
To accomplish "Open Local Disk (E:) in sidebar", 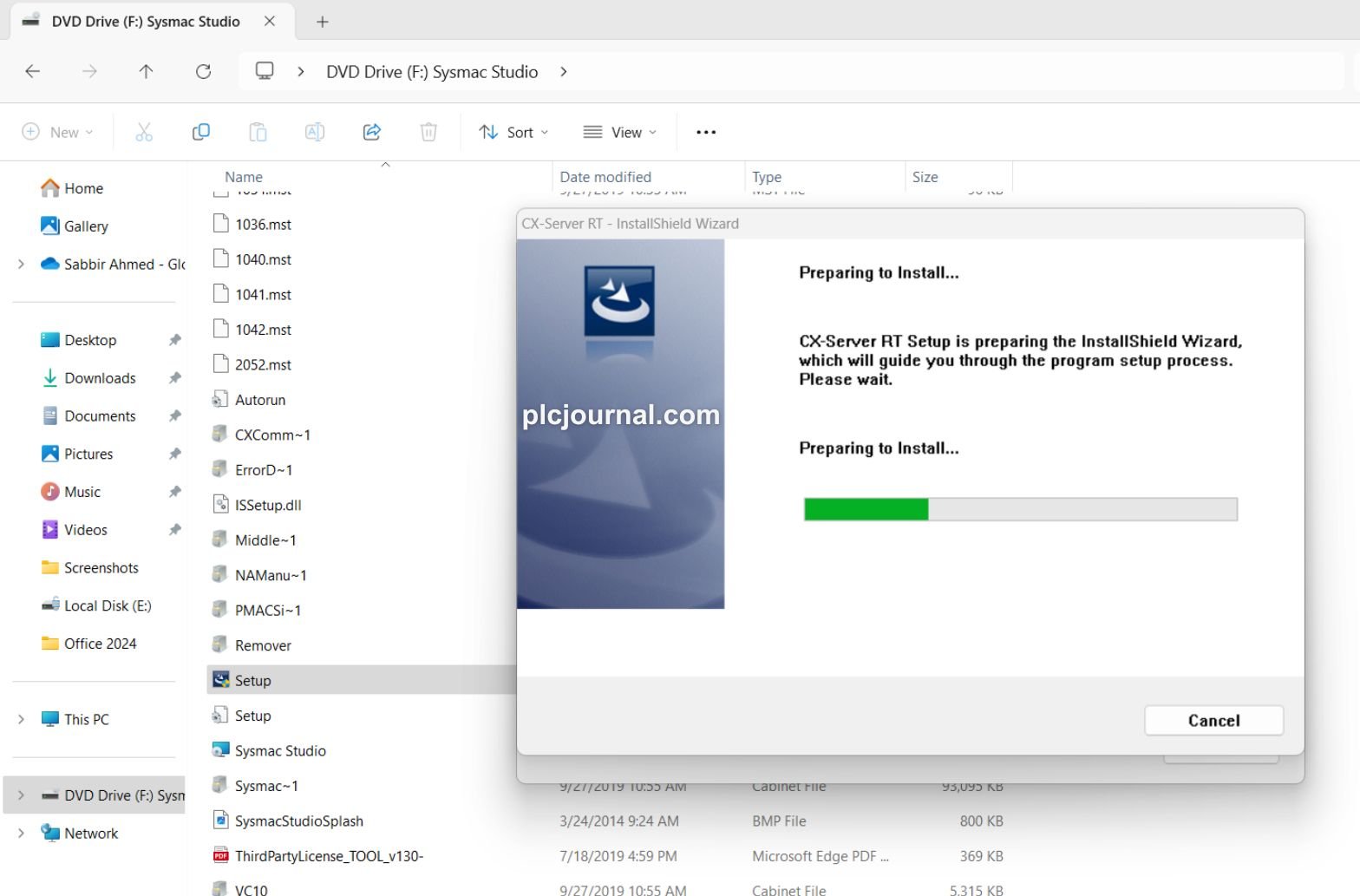I will (108, 605).
